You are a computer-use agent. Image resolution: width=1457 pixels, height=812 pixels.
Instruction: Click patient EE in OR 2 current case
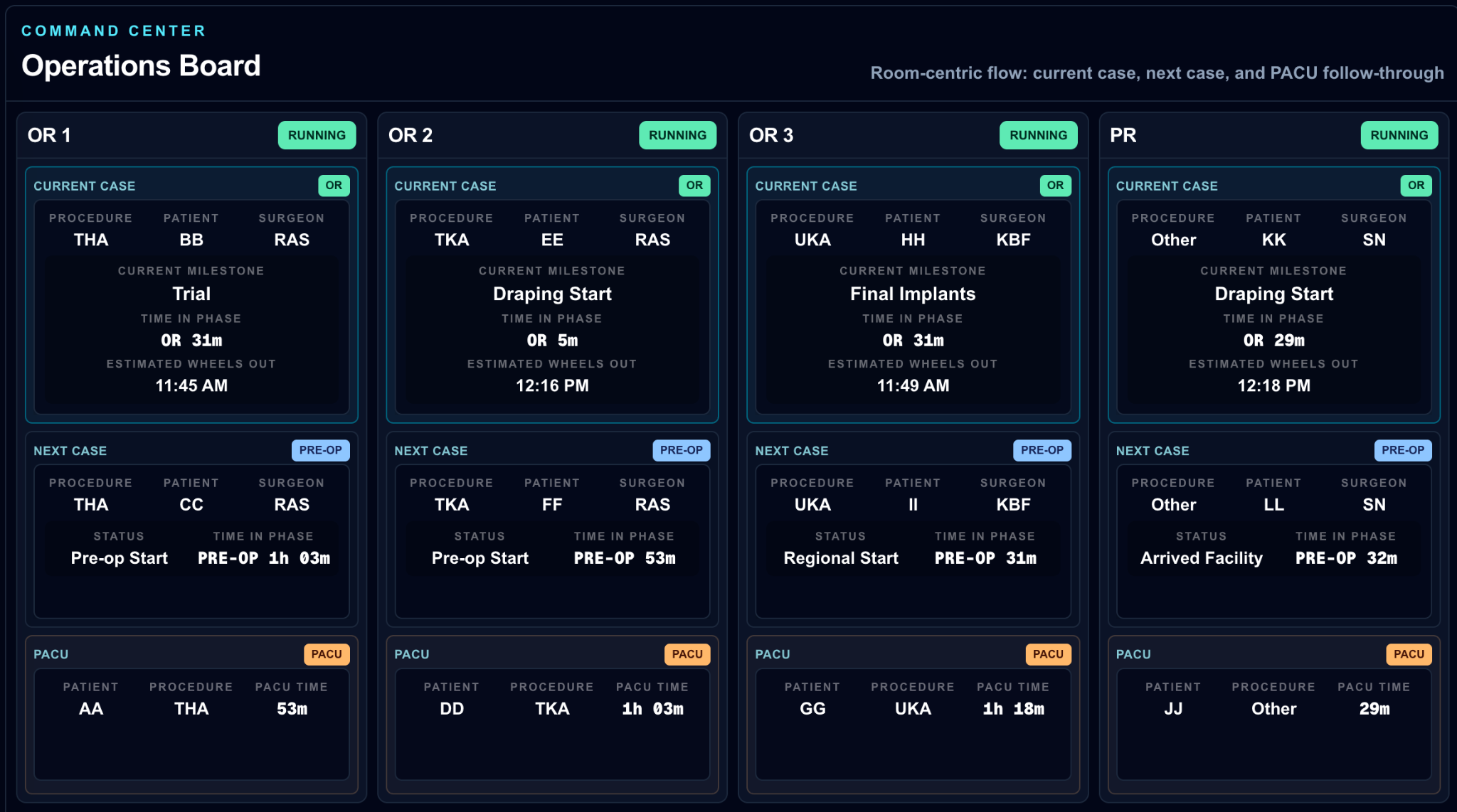[552, 240]
